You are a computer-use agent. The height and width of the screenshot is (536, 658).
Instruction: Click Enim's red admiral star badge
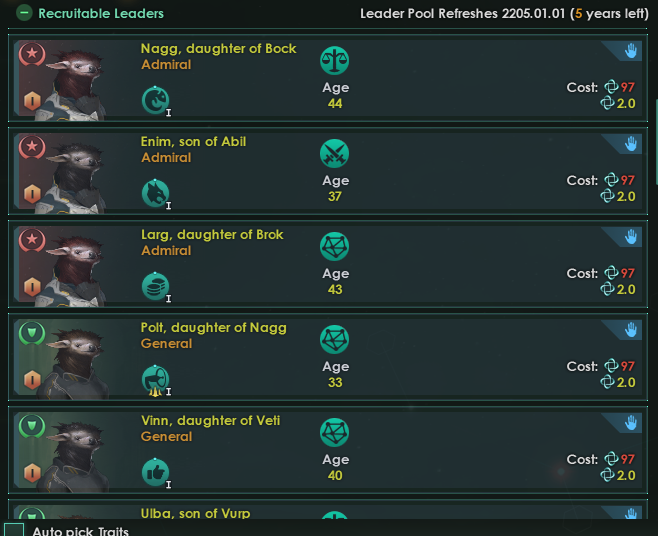(31, 146)
